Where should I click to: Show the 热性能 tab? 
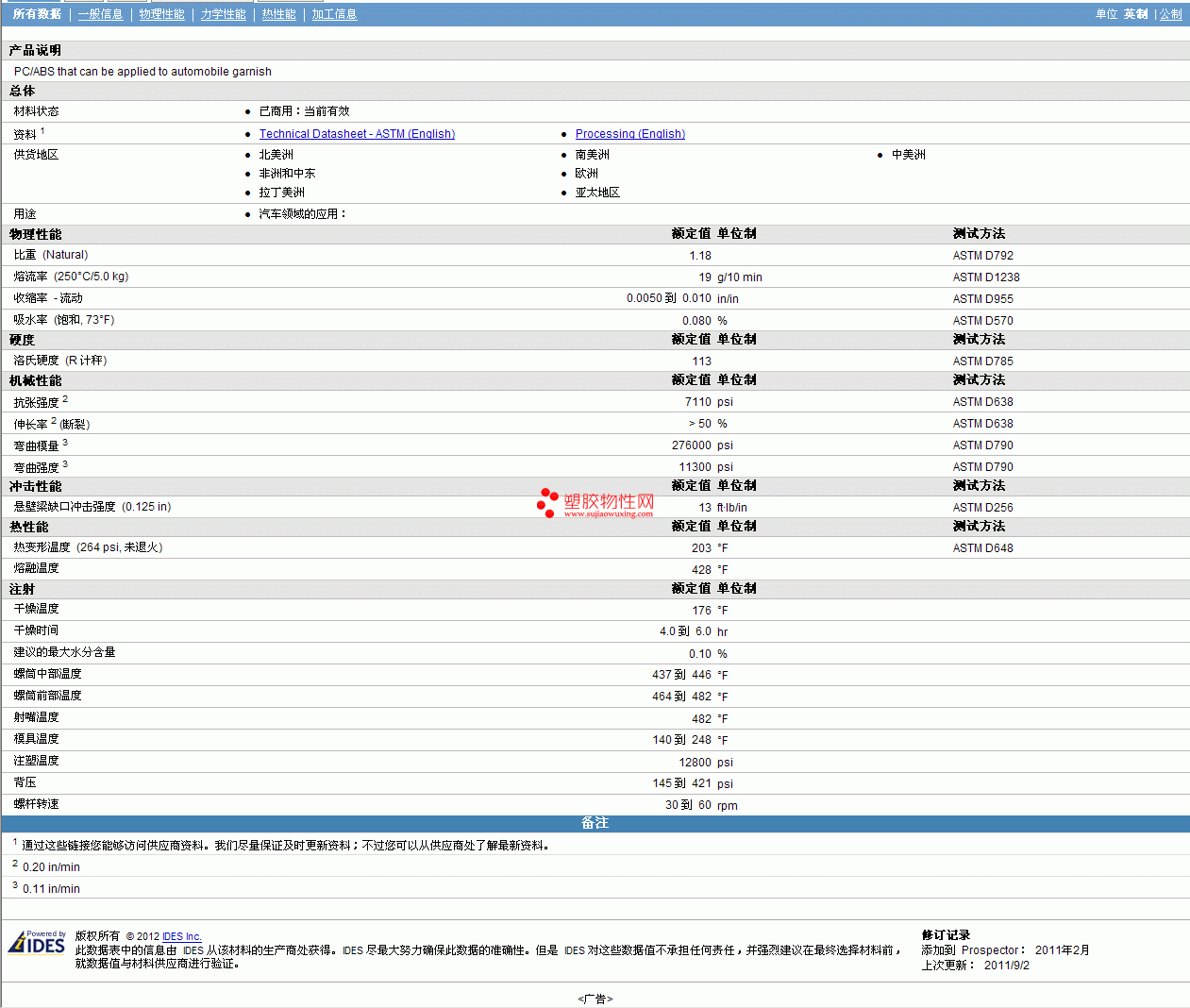278,14
